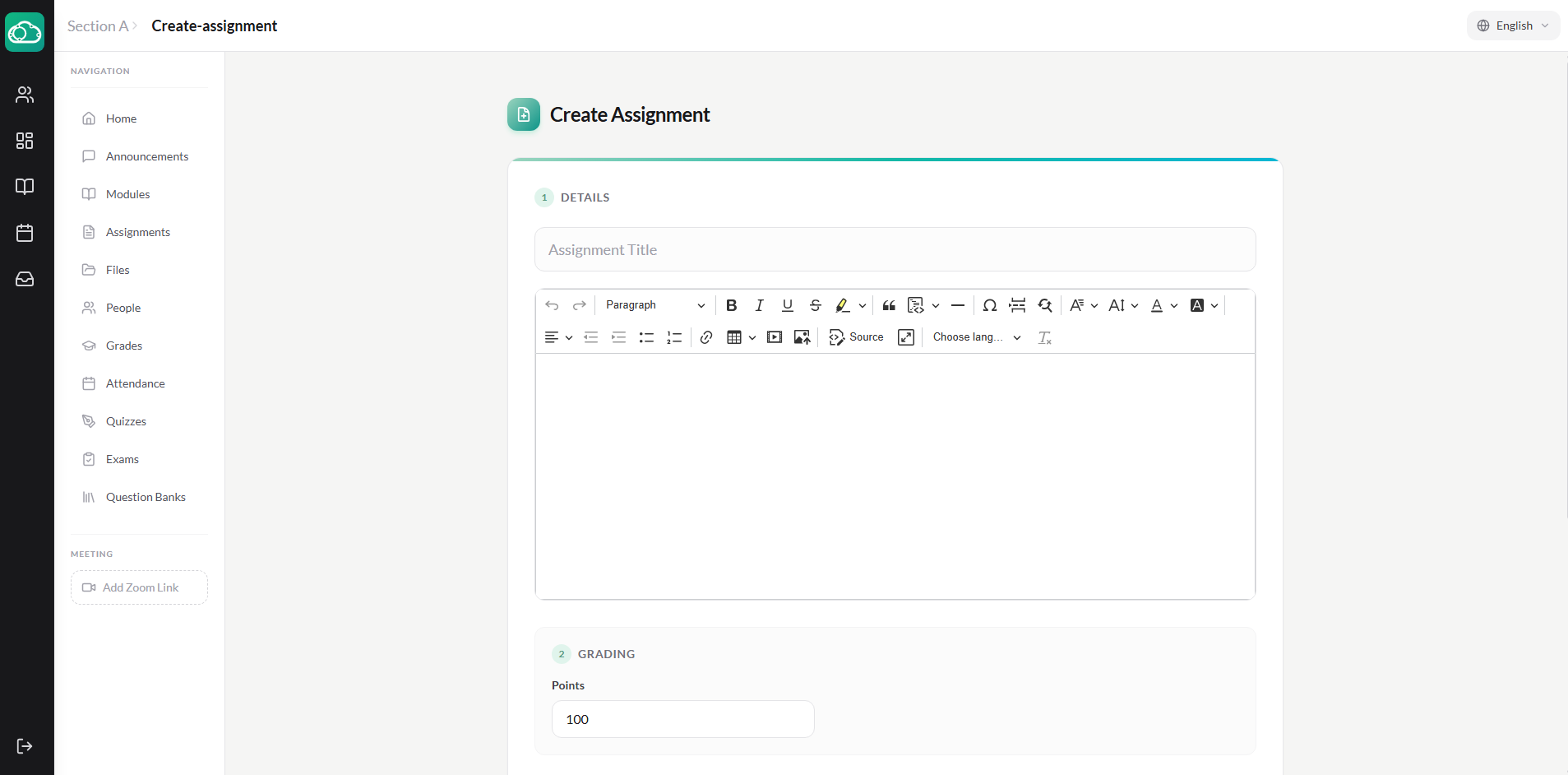Viewport: 1568px width, 775px height.
Task: Insert a block quote
Action: point(889,305)
